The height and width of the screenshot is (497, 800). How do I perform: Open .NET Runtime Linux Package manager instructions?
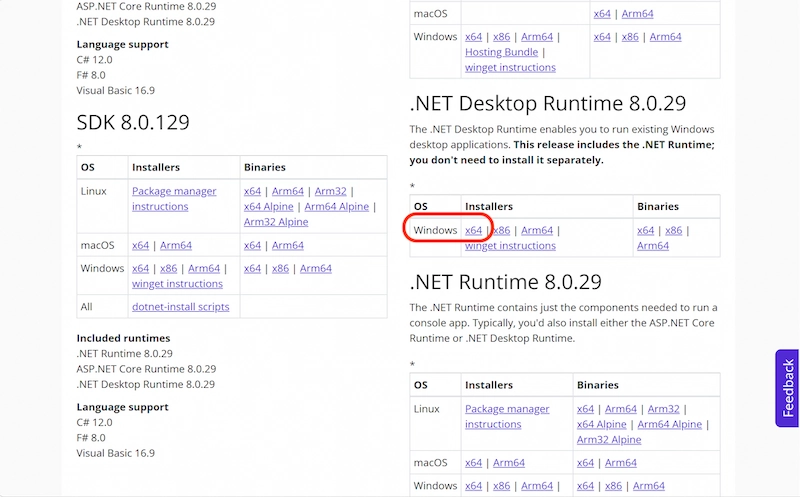pos(507,416)
